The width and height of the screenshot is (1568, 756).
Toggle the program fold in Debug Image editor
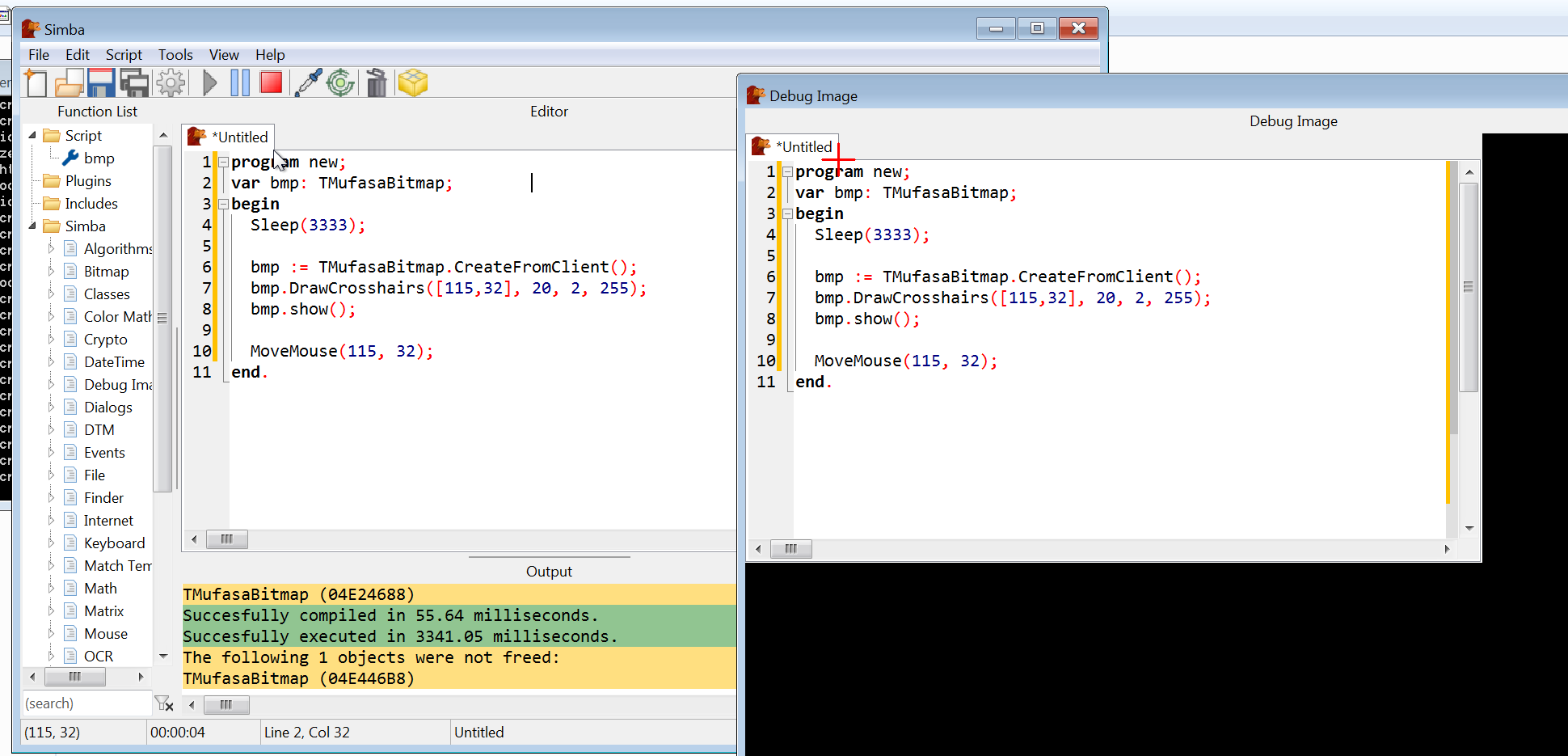787,171
